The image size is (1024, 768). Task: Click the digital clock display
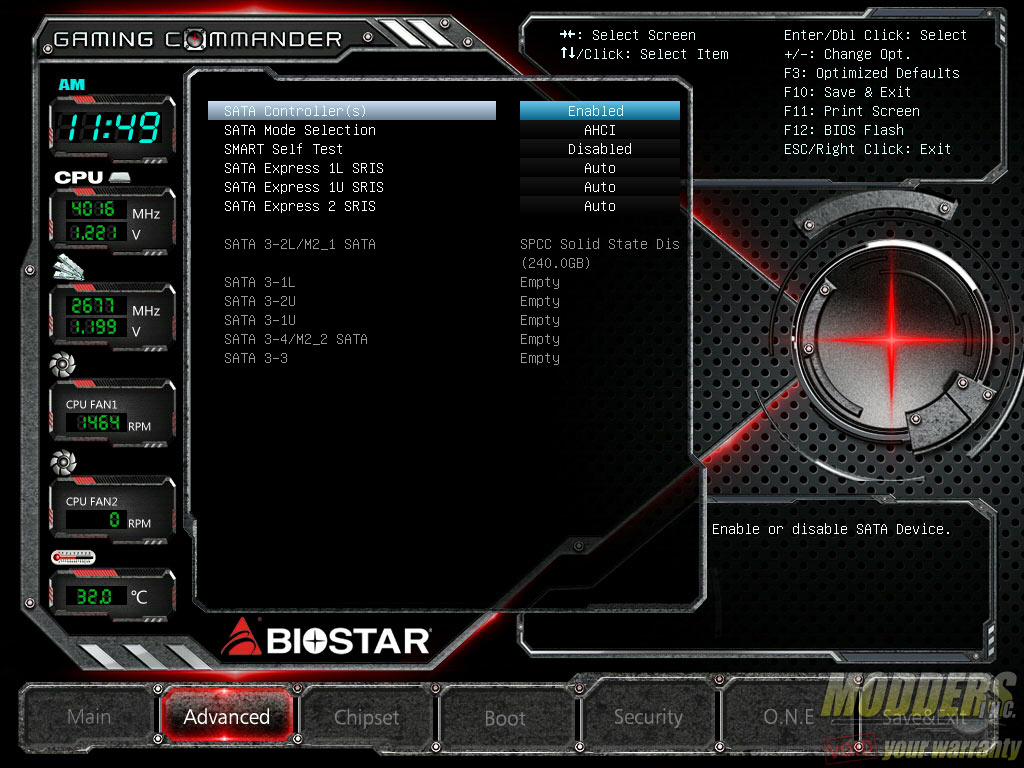point(112,127)
